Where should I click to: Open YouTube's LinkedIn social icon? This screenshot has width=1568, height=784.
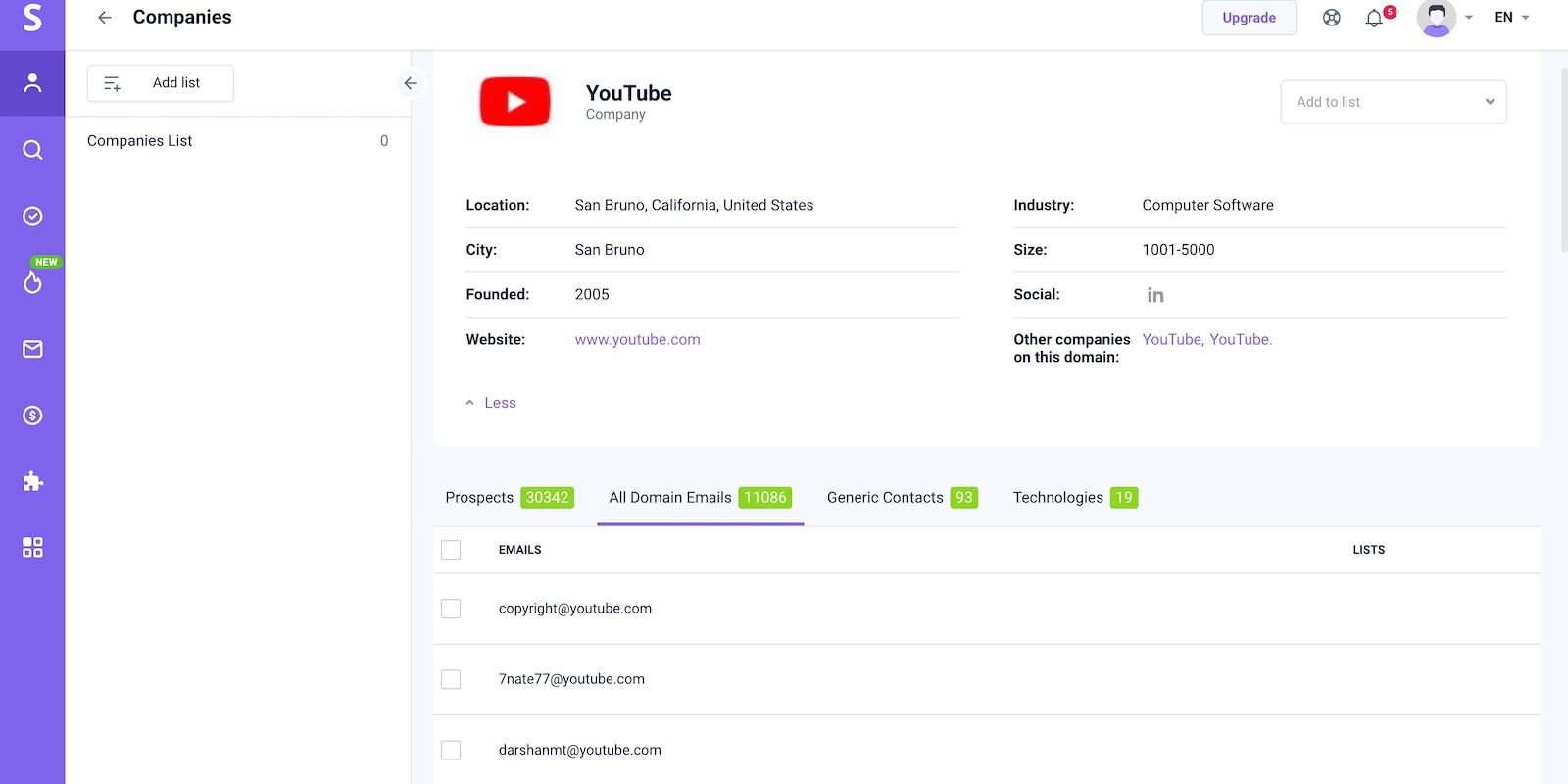[x=1155, y=295]
